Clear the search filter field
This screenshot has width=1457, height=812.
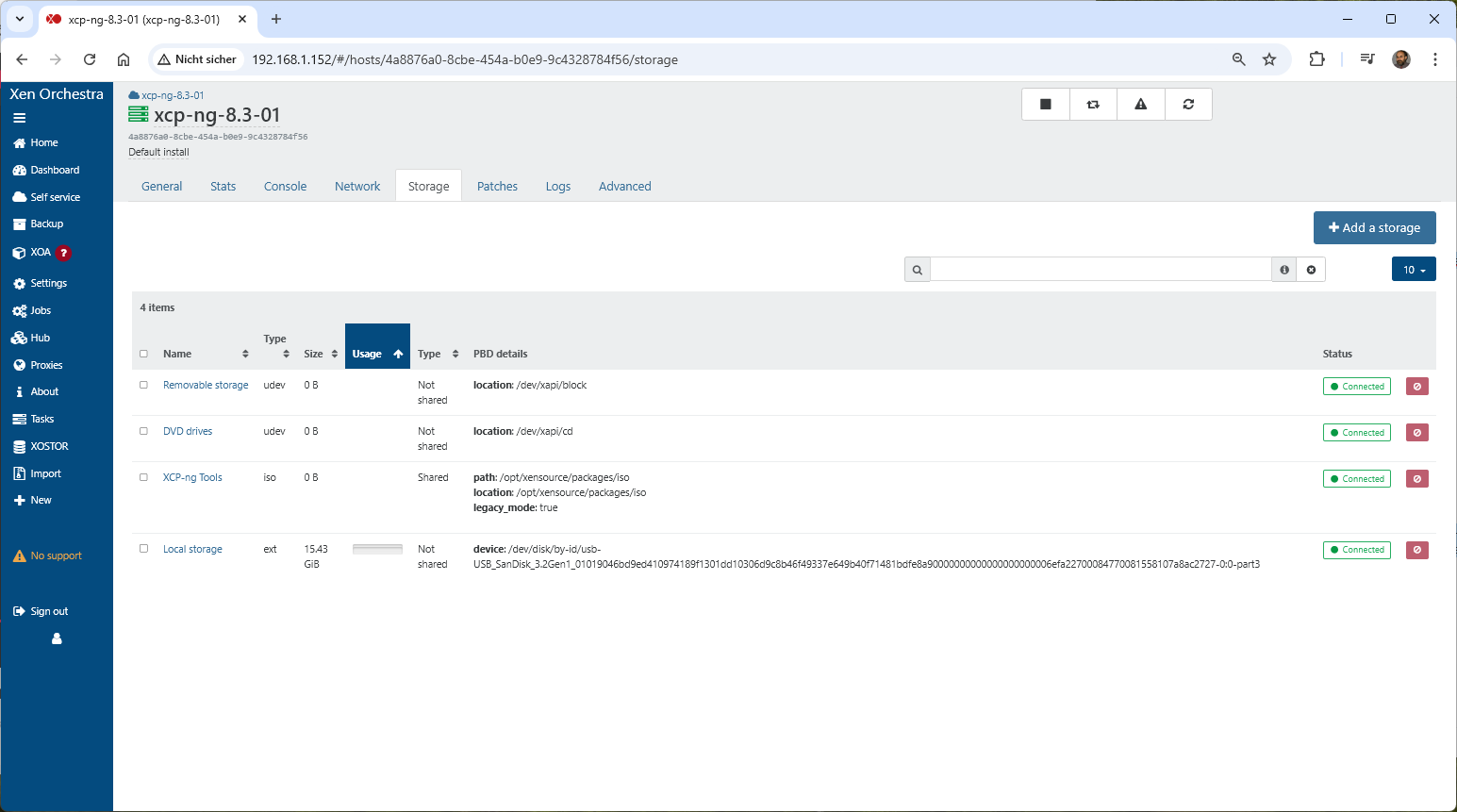[x=1311, y=270]
